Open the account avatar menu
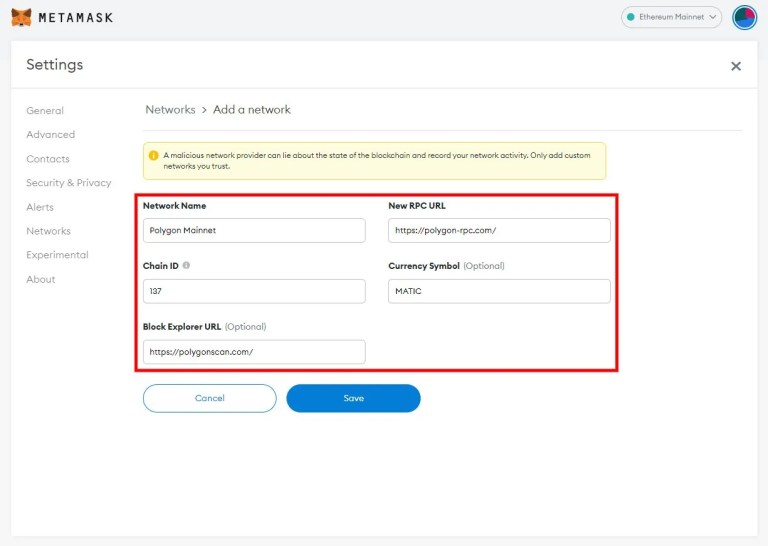 pyautogui.click(x=744, y=17)
